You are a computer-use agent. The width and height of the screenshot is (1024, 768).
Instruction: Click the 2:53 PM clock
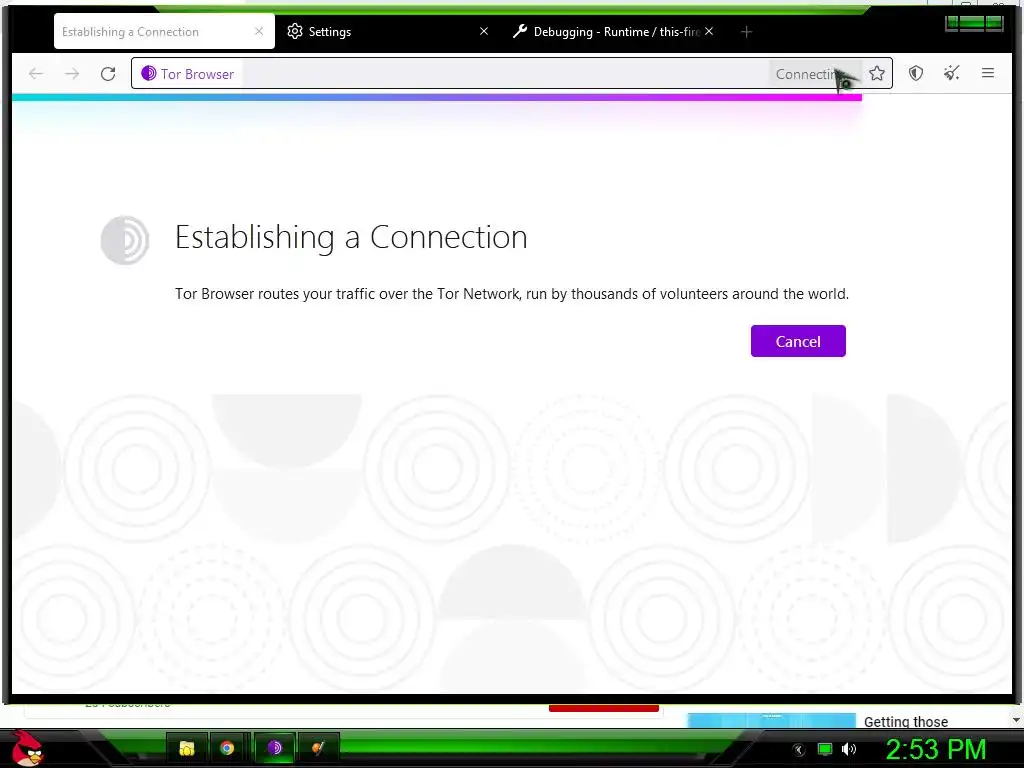[935, 749]
